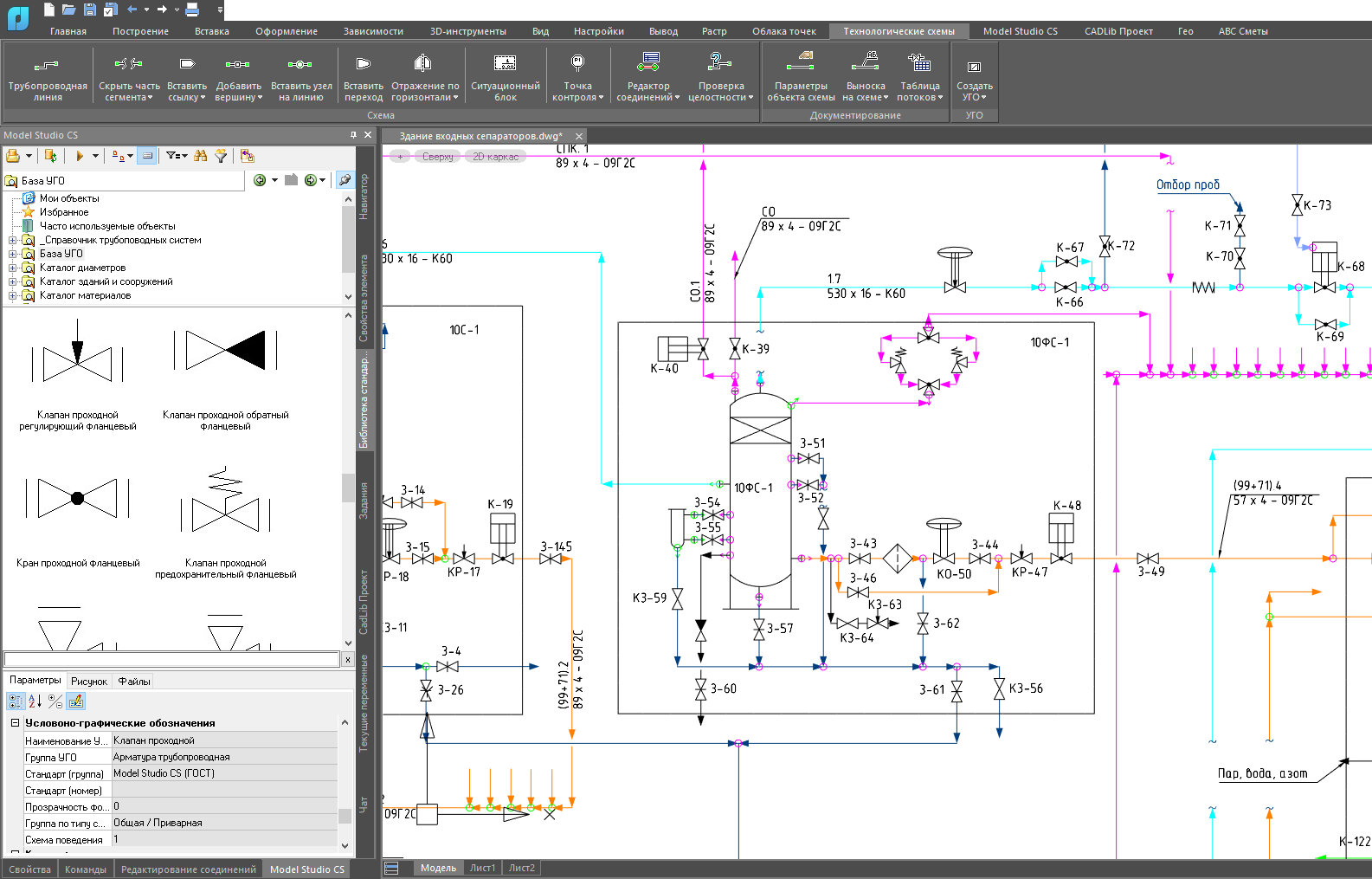Image resolution: width=1372 pixels, height=879 pixels.
Task: Open Параметры объекта схемы
Action: [x=801, y=76]
